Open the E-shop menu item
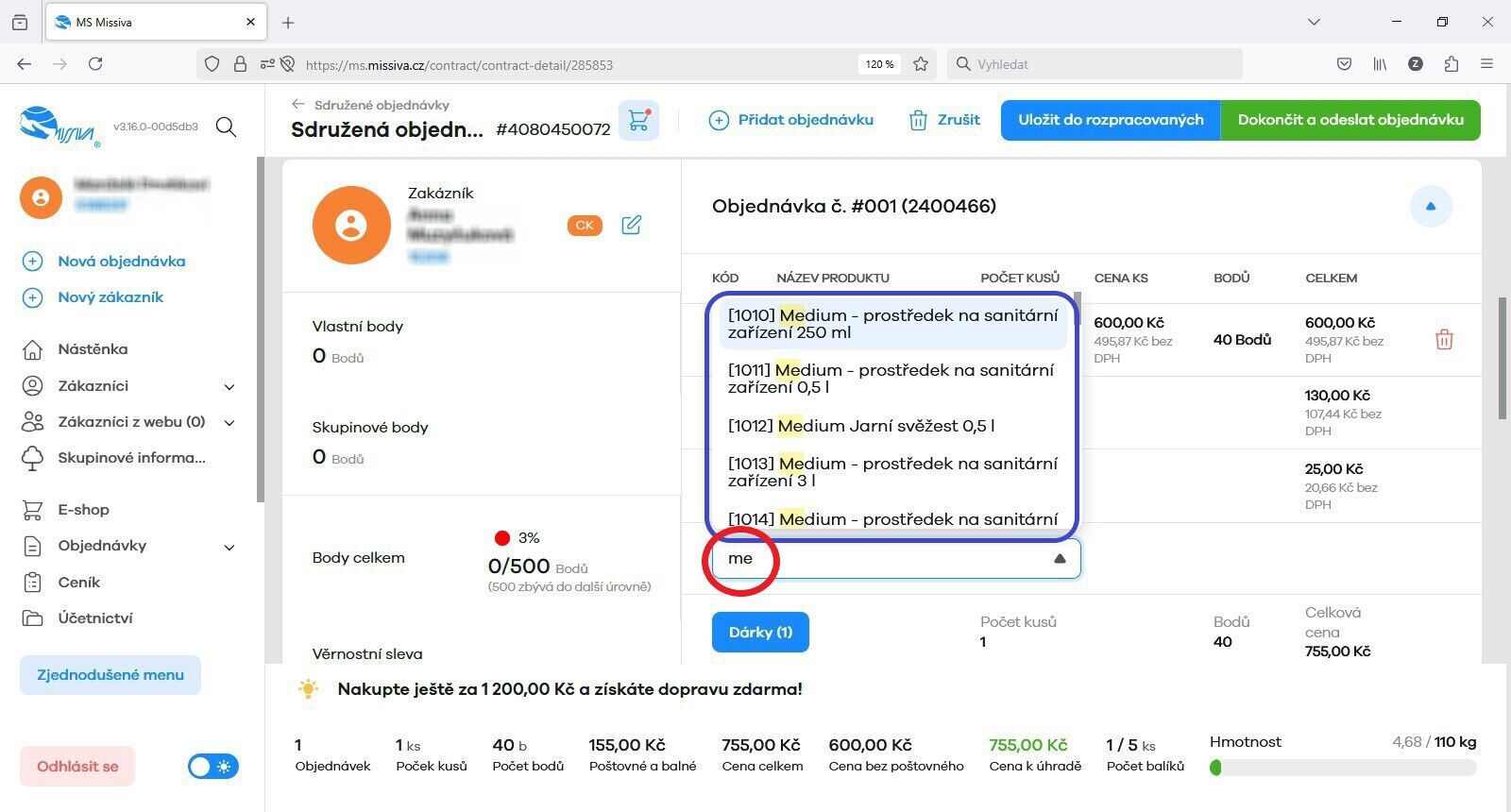The height and width of the screenshot is (812, 1511). (x=83, y=510)
